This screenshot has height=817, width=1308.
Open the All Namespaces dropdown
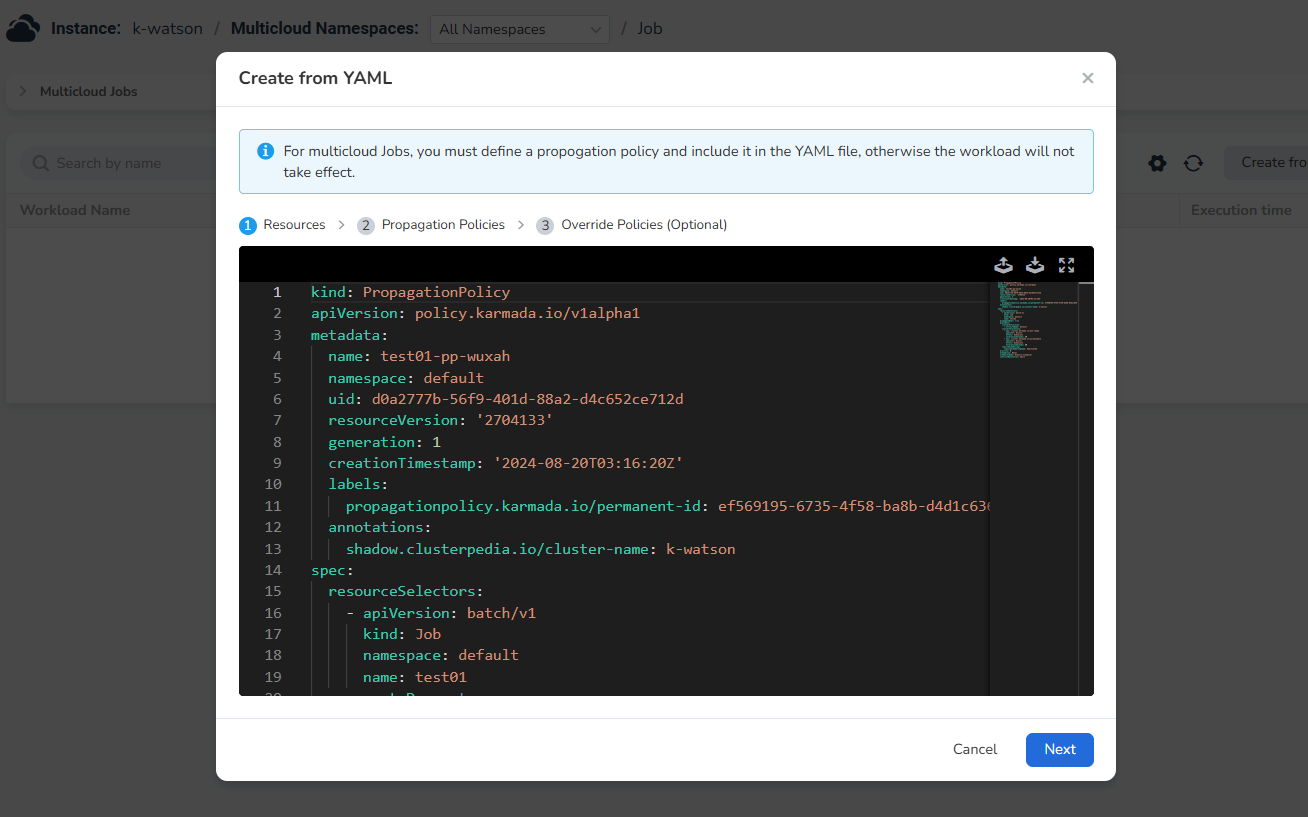519,29
